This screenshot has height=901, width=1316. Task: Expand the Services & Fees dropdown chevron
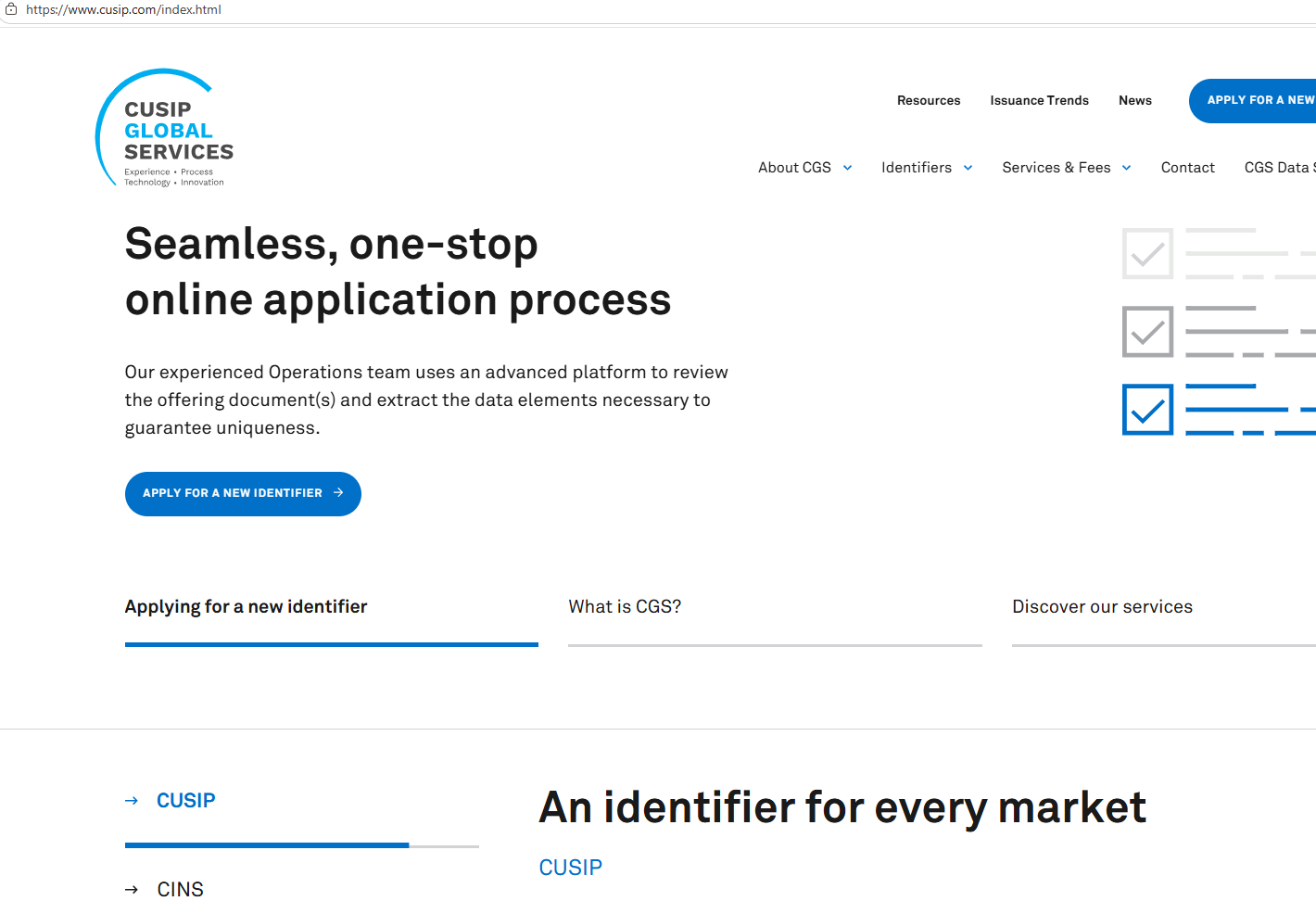1126,168
